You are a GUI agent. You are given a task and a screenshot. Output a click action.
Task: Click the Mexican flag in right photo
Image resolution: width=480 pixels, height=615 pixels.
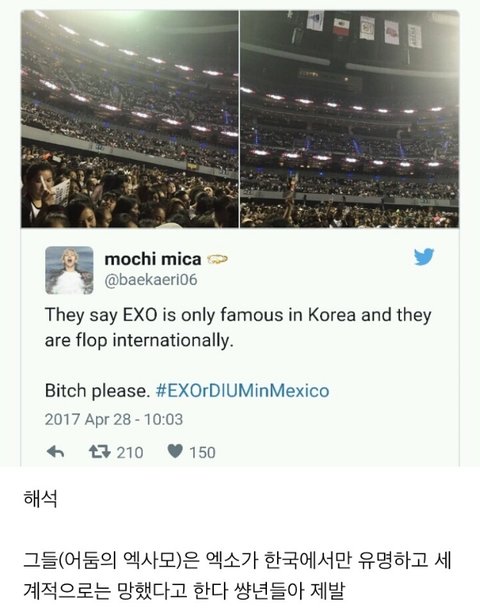341,27
